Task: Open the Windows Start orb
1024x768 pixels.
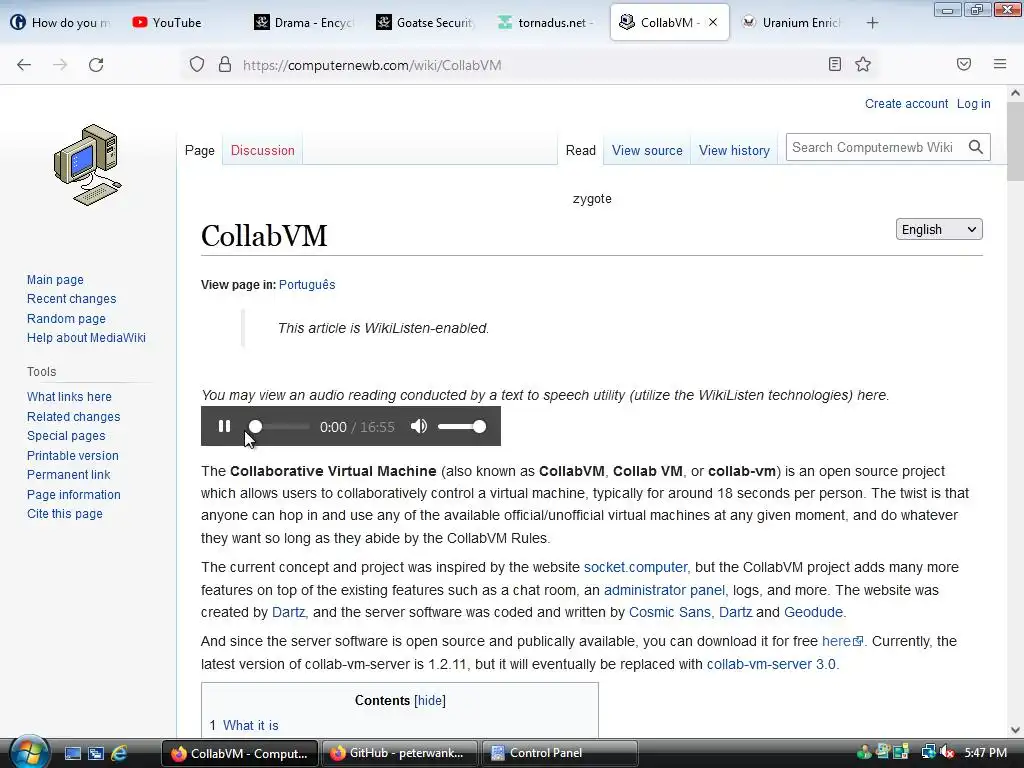Action: coord(29,752)
